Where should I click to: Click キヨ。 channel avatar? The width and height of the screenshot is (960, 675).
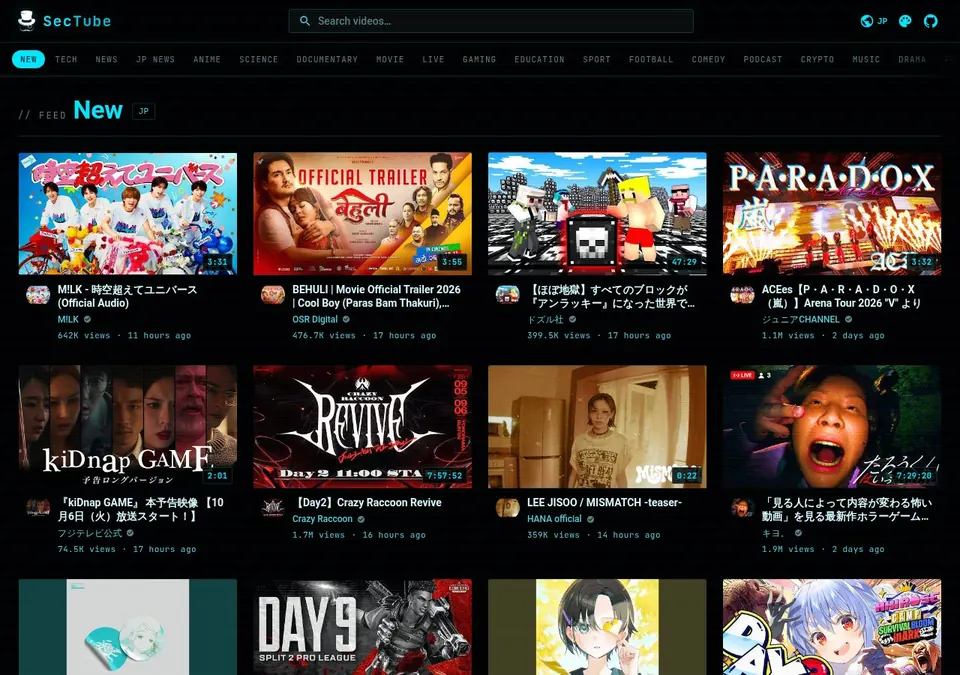pos(742,508)
